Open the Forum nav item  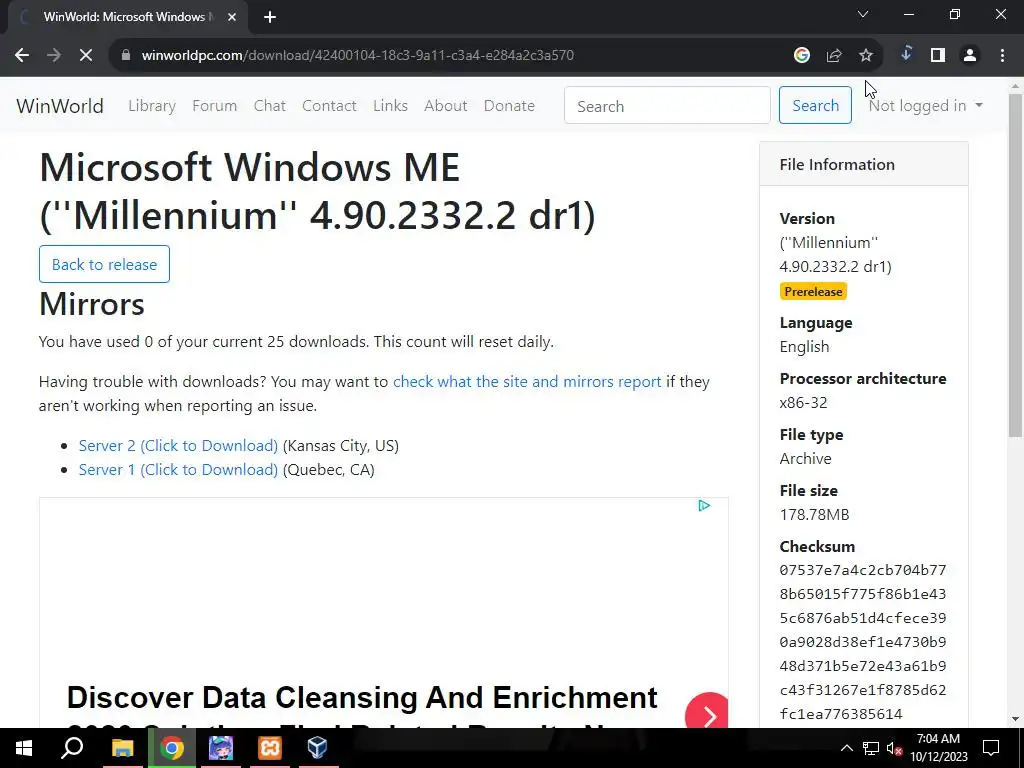point(214,106)
